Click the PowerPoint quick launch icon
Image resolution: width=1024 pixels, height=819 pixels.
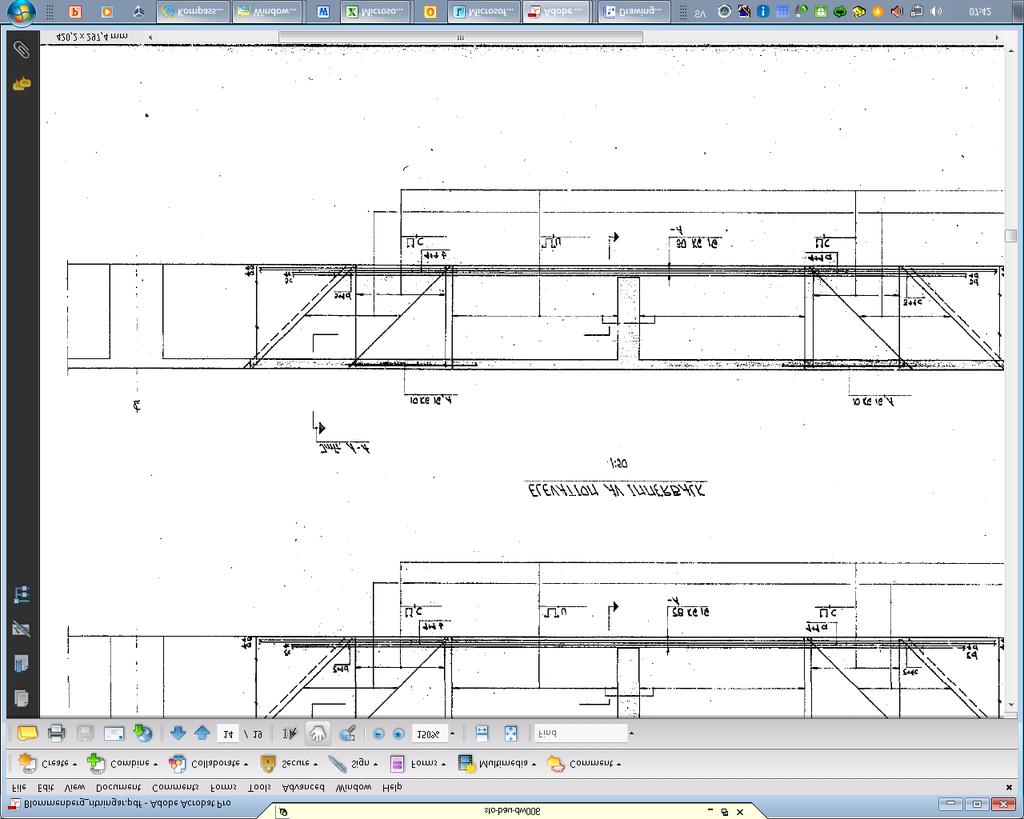coord(75,12)
